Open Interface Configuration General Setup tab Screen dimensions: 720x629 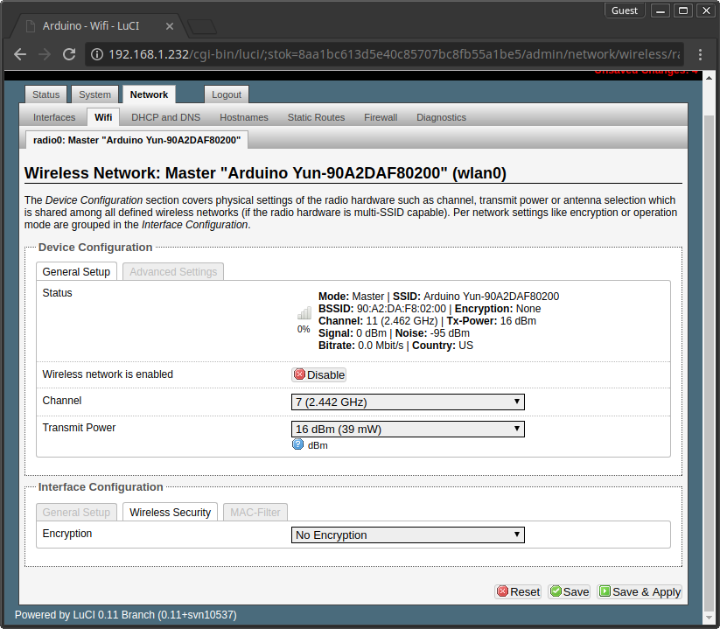(76, 512)
